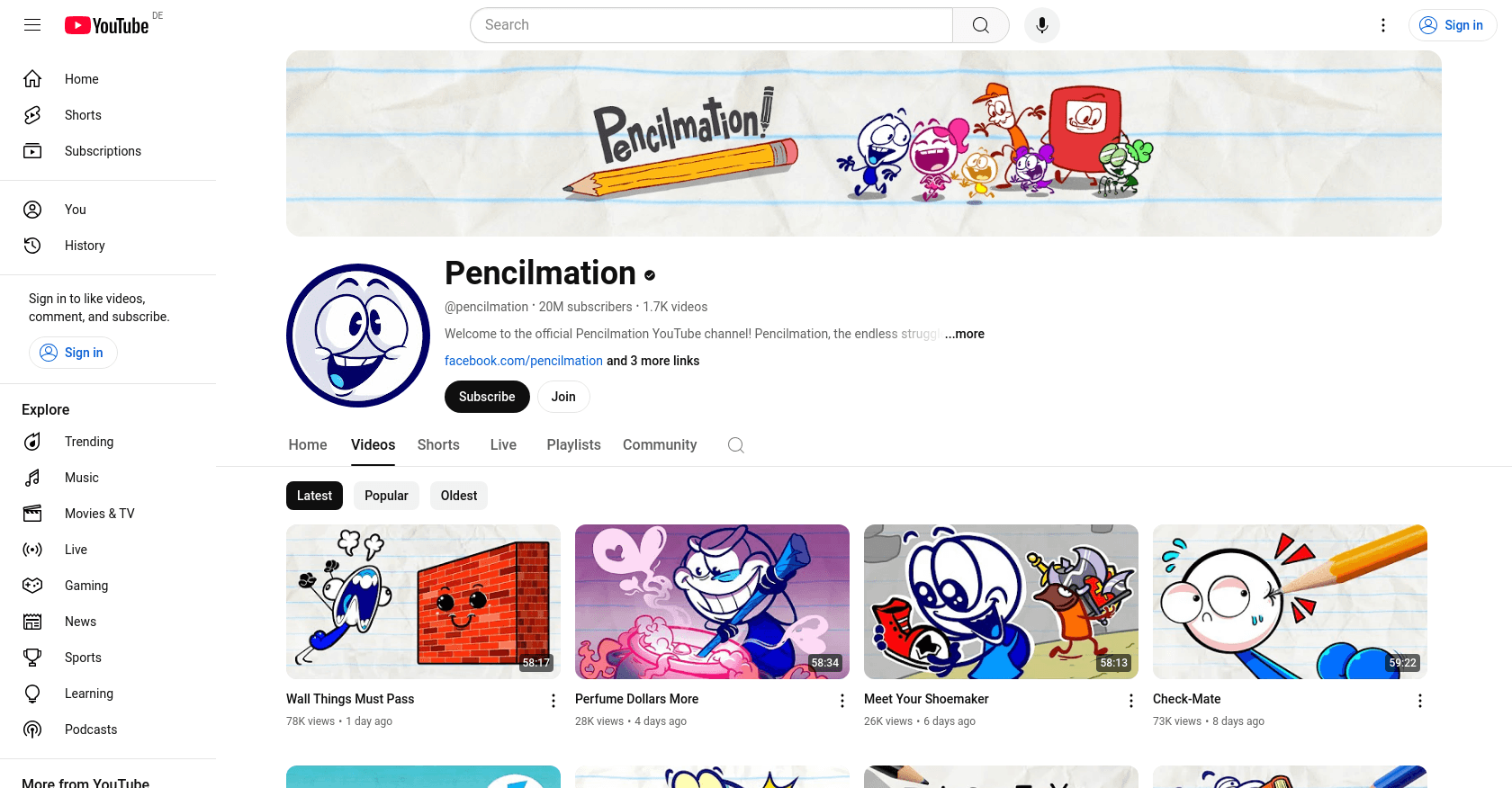Expand channel description with ...more
This screenshot has height=788, width=1512.
(x=964, y=334)
